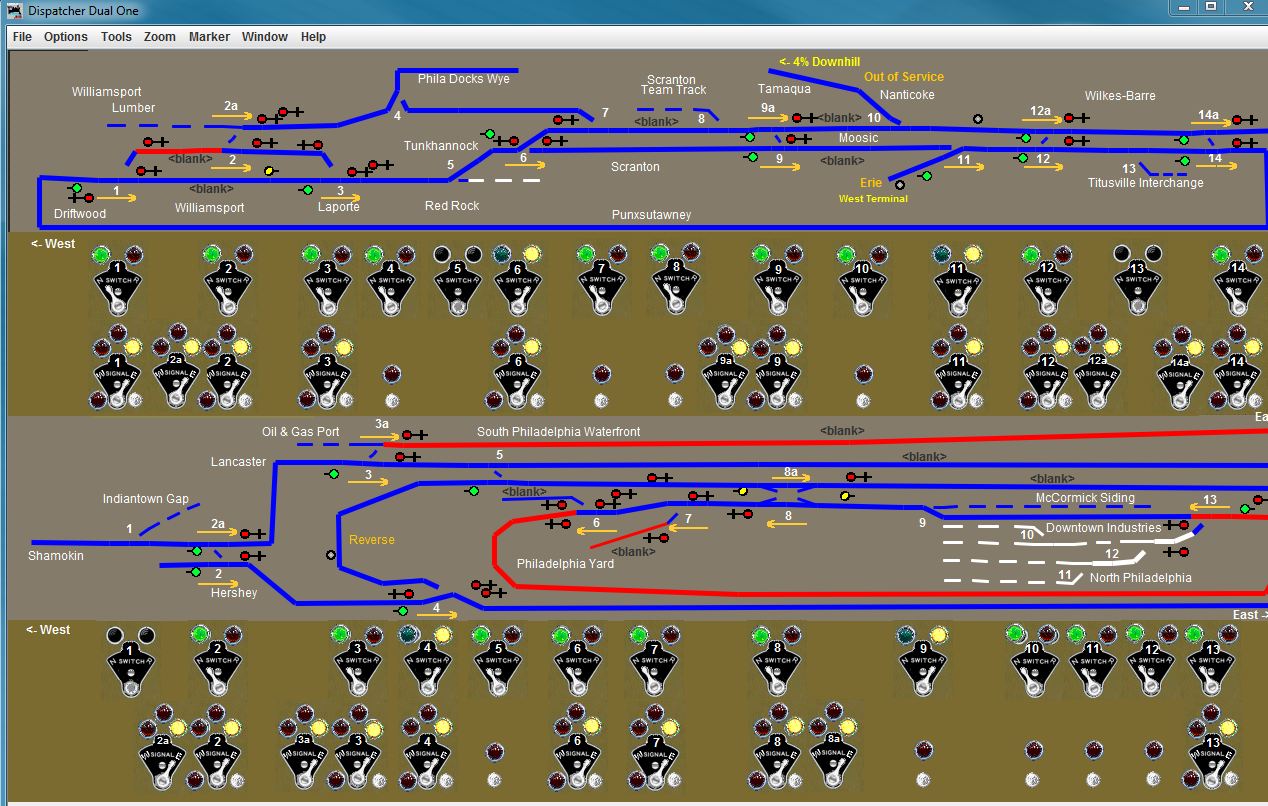Toggle switch lever 1 in upper CTC panel

click(x=118, y=287)
